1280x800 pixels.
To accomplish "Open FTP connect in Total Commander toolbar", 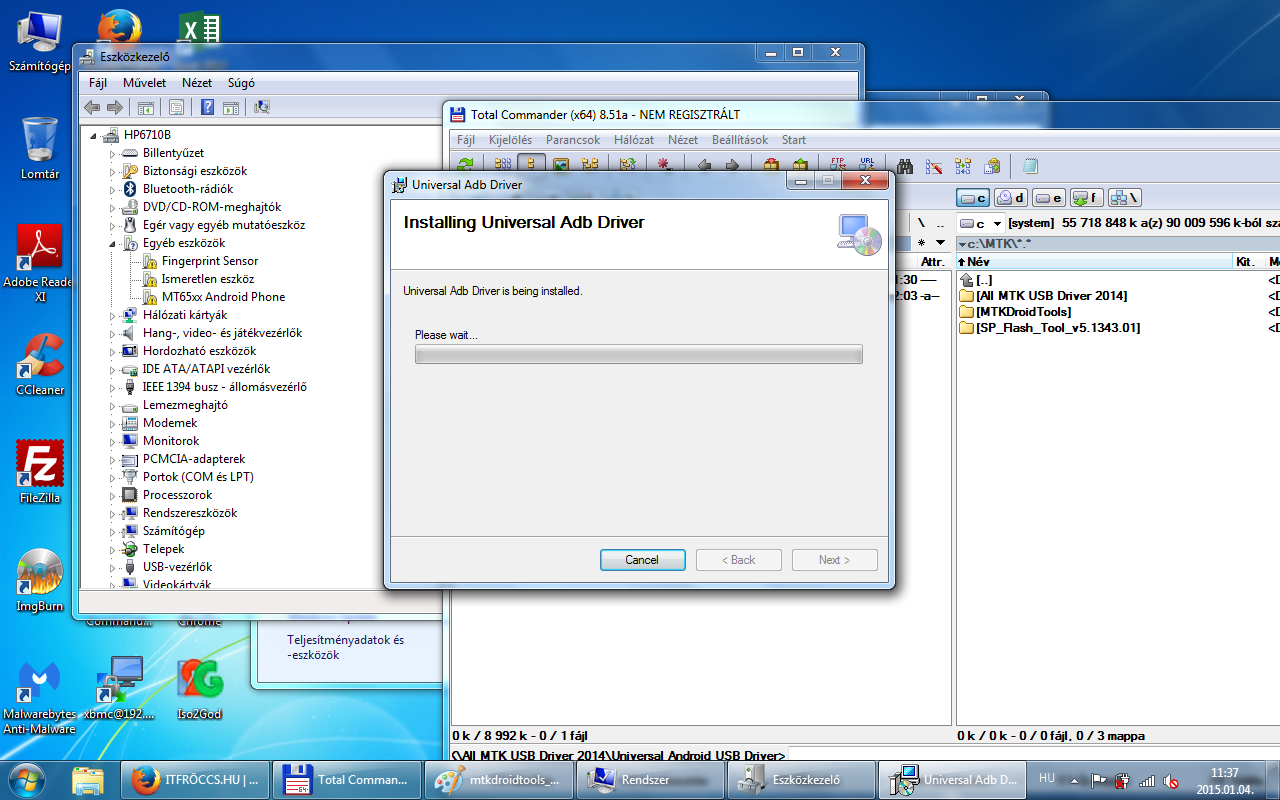I will [x=839, y=165].
